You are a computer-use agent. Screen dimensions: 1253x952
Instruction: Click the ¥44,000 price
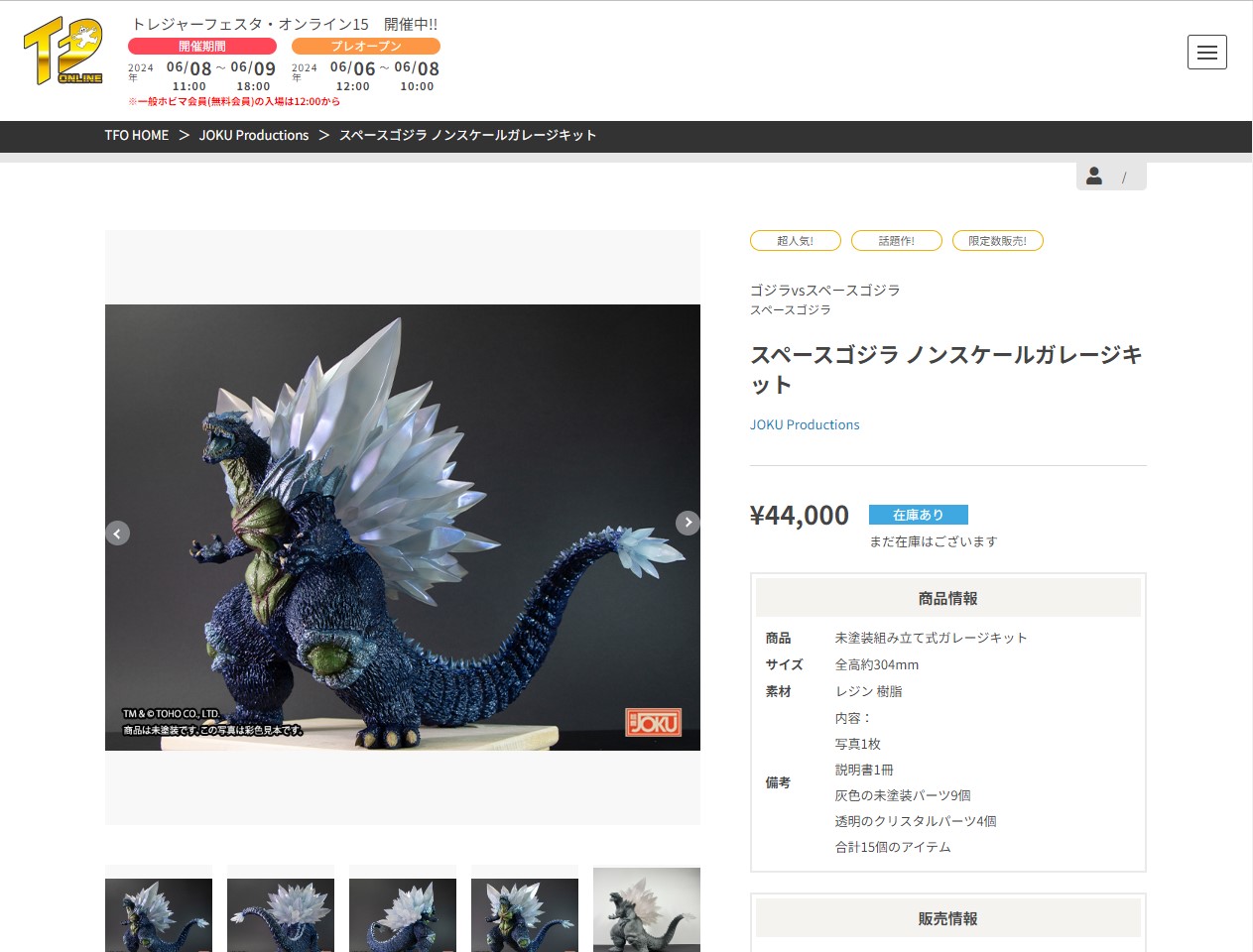coord(800,516)
